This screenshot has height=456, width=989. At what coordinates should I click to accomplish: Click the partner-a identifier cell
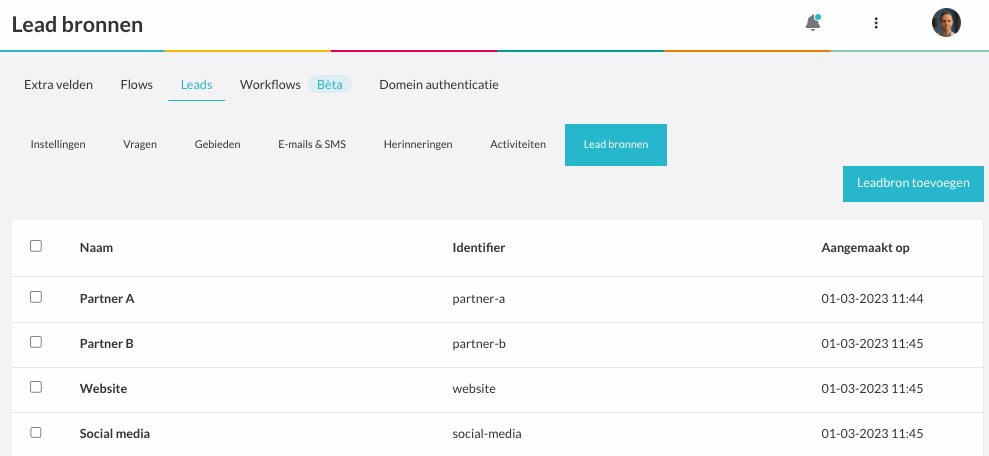point(479,299)
